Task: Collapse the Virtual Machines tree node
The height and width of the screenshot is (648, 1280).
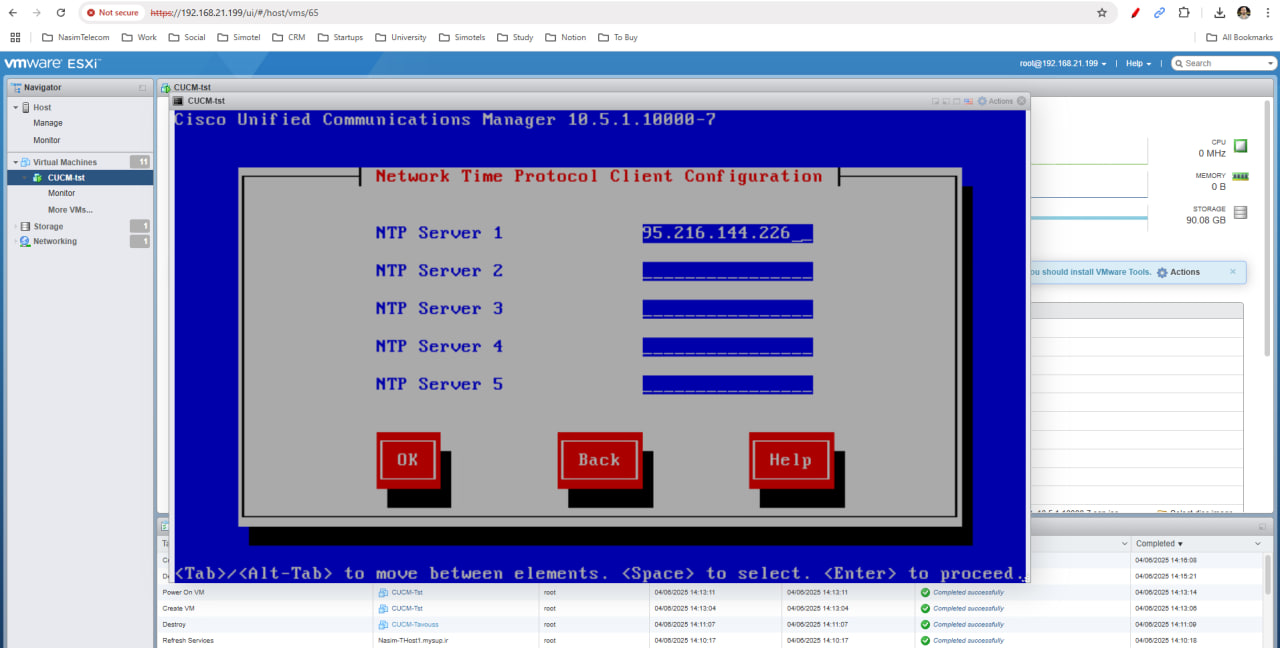Action: [x=15, y=162]
